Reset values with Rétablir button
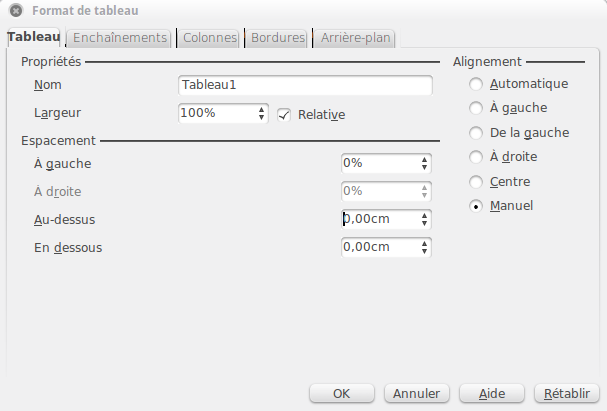The height and width of the screenshot is (411, 607). coord(567,394)
